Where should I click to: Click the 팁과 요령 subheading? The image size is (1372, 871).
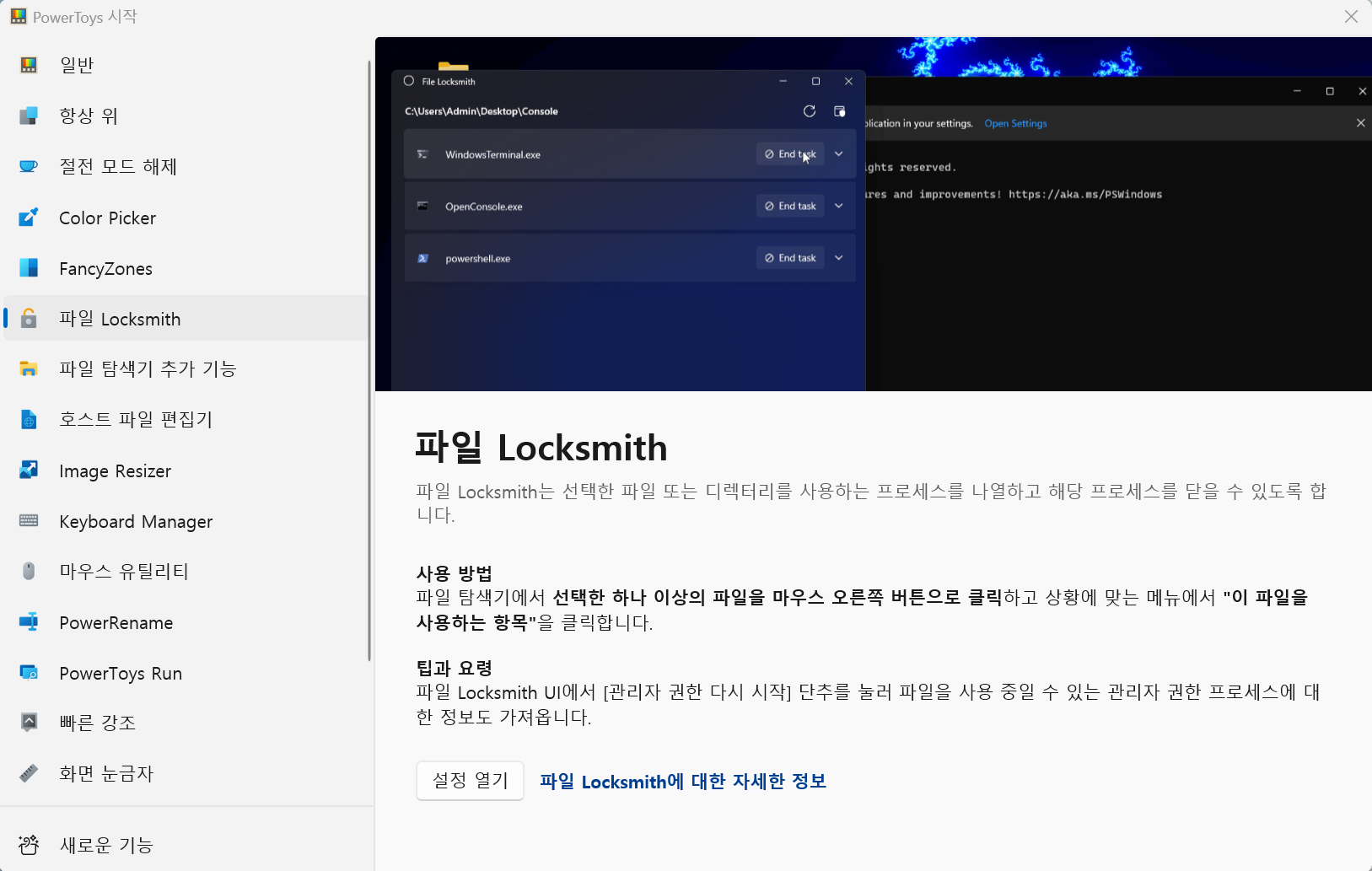pyautogui.click(x=455, y=668)
